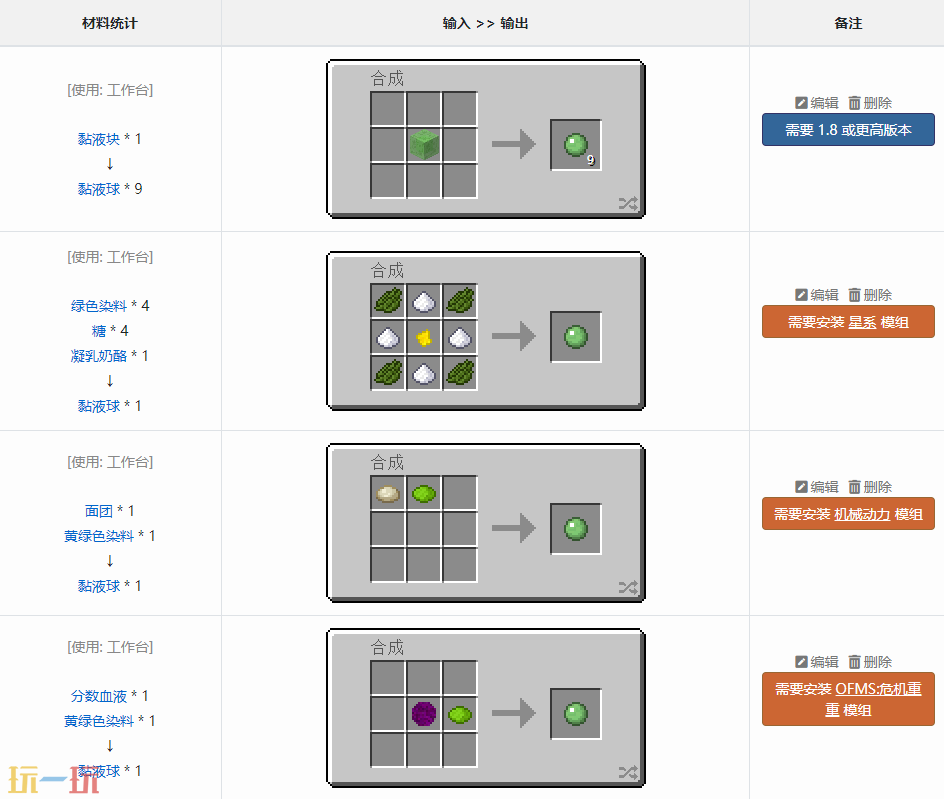Click the top-right green dye in the 星系 recipe
Screen dimensions: 944x799
point(460,300)
